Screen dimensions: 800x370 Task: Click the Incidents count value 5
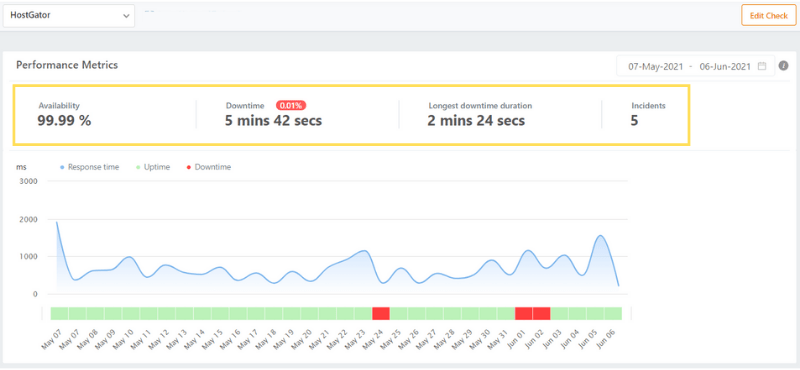(x=634, y=121)
